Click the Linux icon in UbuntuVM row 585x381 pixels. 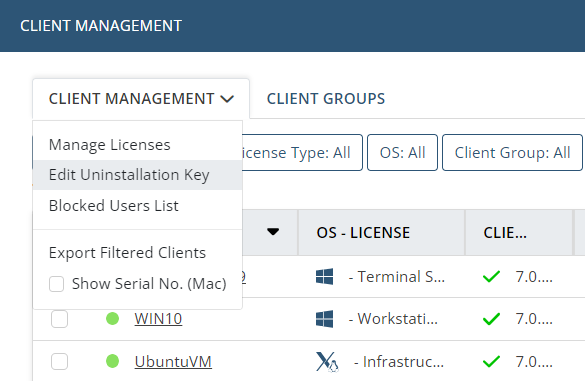pos(327,362)
